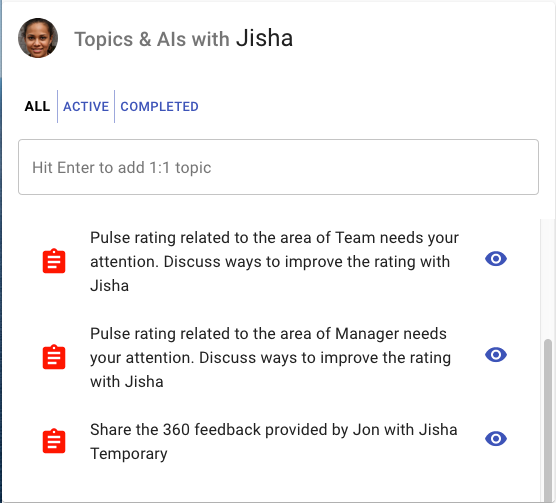Toggle the eye icon for 360 feedback topic

tap(496, 439)
